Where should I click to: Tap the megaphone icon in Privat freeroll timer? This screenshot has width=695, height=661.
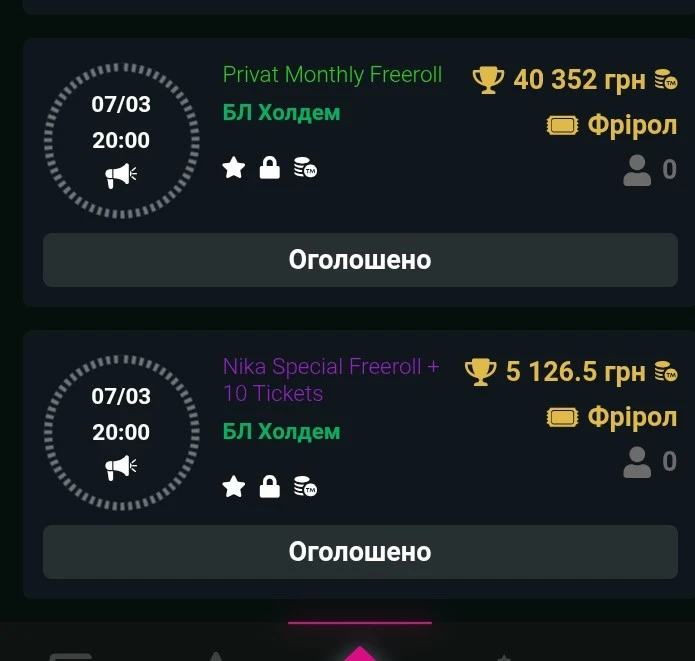pyautogui.click(x=121, y=175)
